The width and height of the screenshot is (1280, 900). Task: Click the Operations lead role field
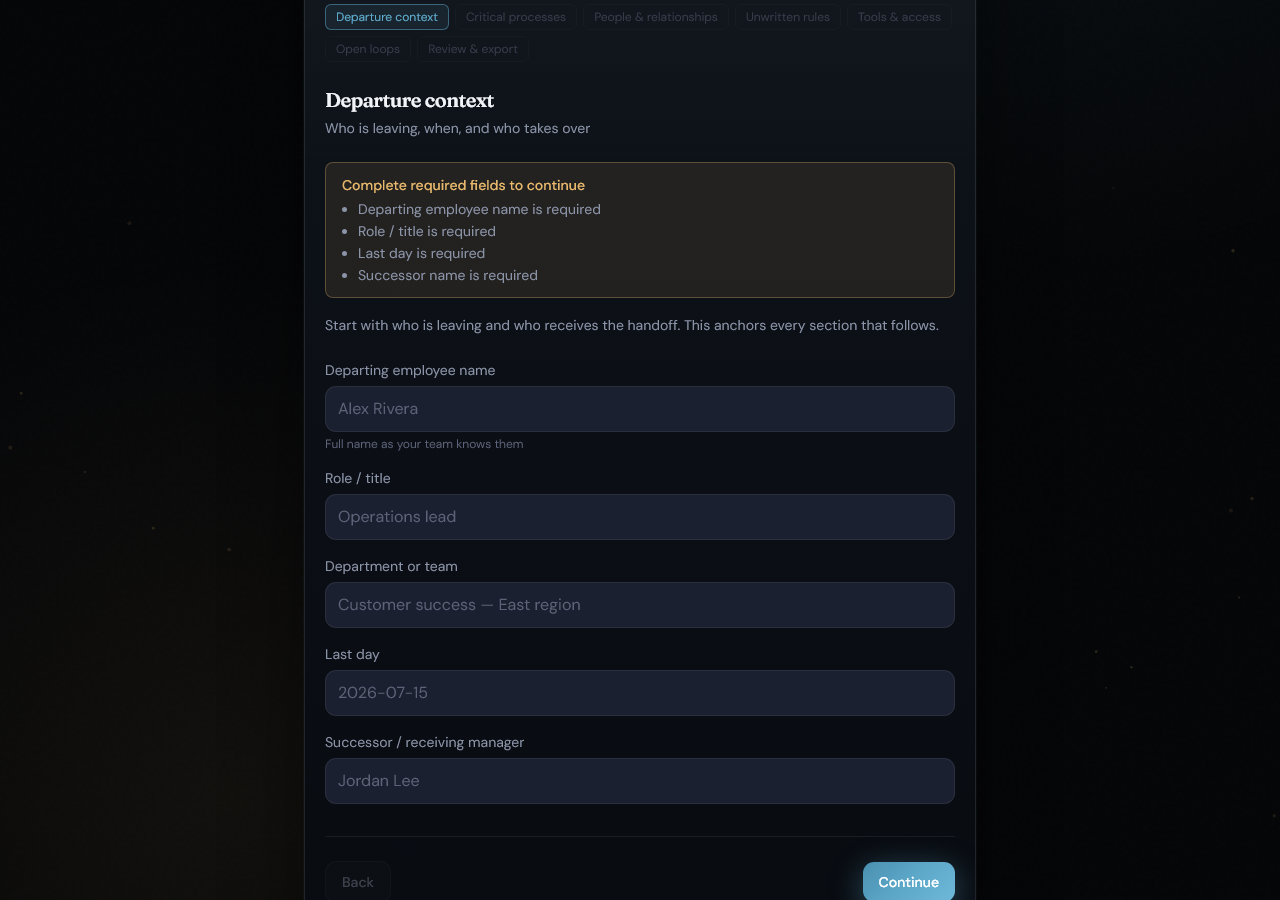click(640, 517)
